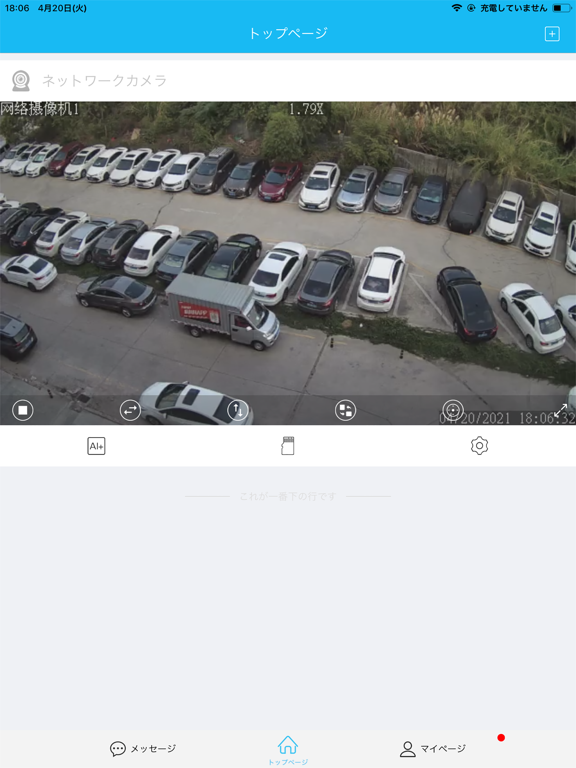Image resolution: width=576 pixels, height=768 pixels.
Task: Click the ネットワークカメラ device name
Action: tap(104, 80)
